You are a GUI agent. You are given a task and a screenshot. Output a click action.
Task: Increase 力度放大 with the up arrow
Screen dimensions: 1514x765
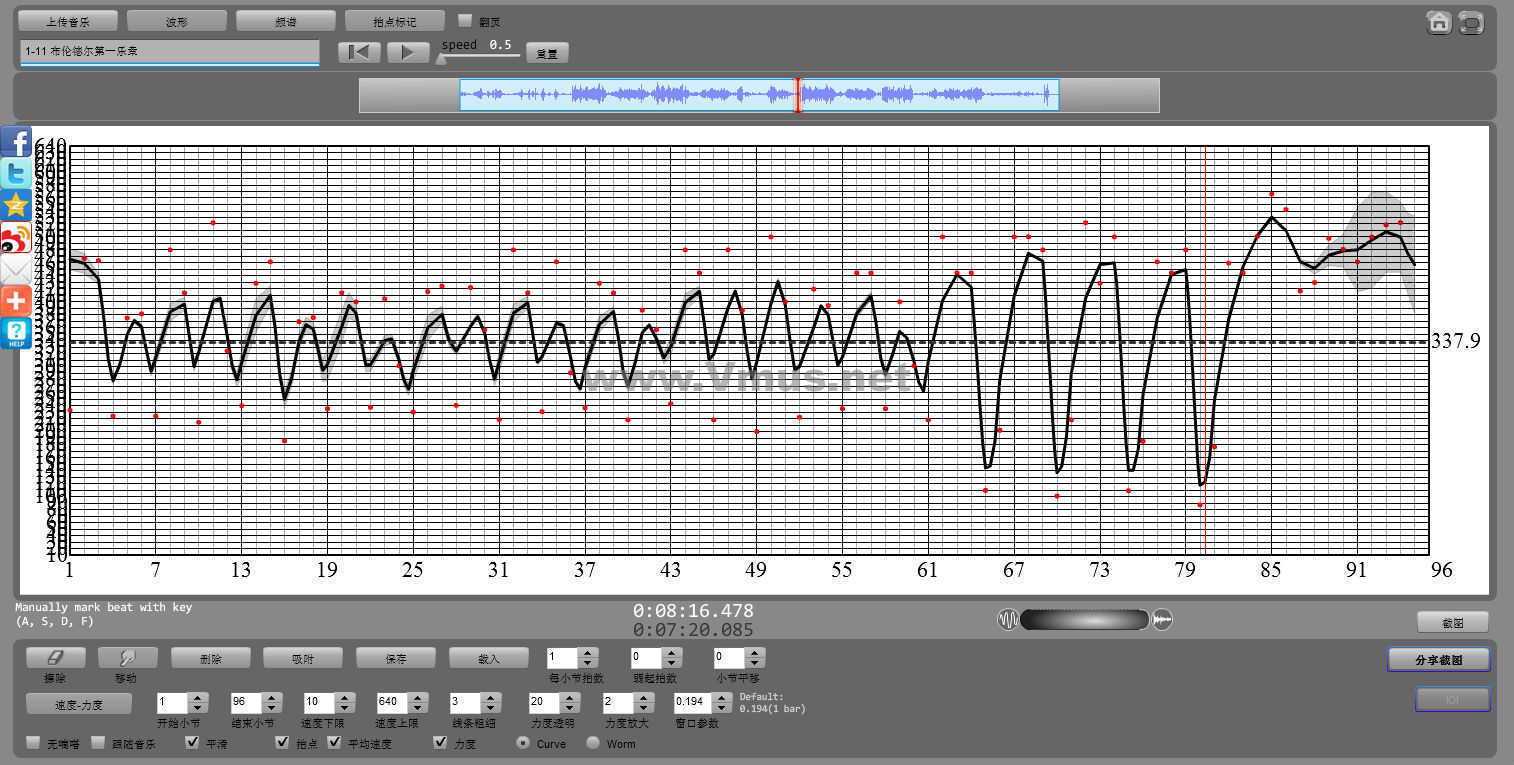click(642, 698)
